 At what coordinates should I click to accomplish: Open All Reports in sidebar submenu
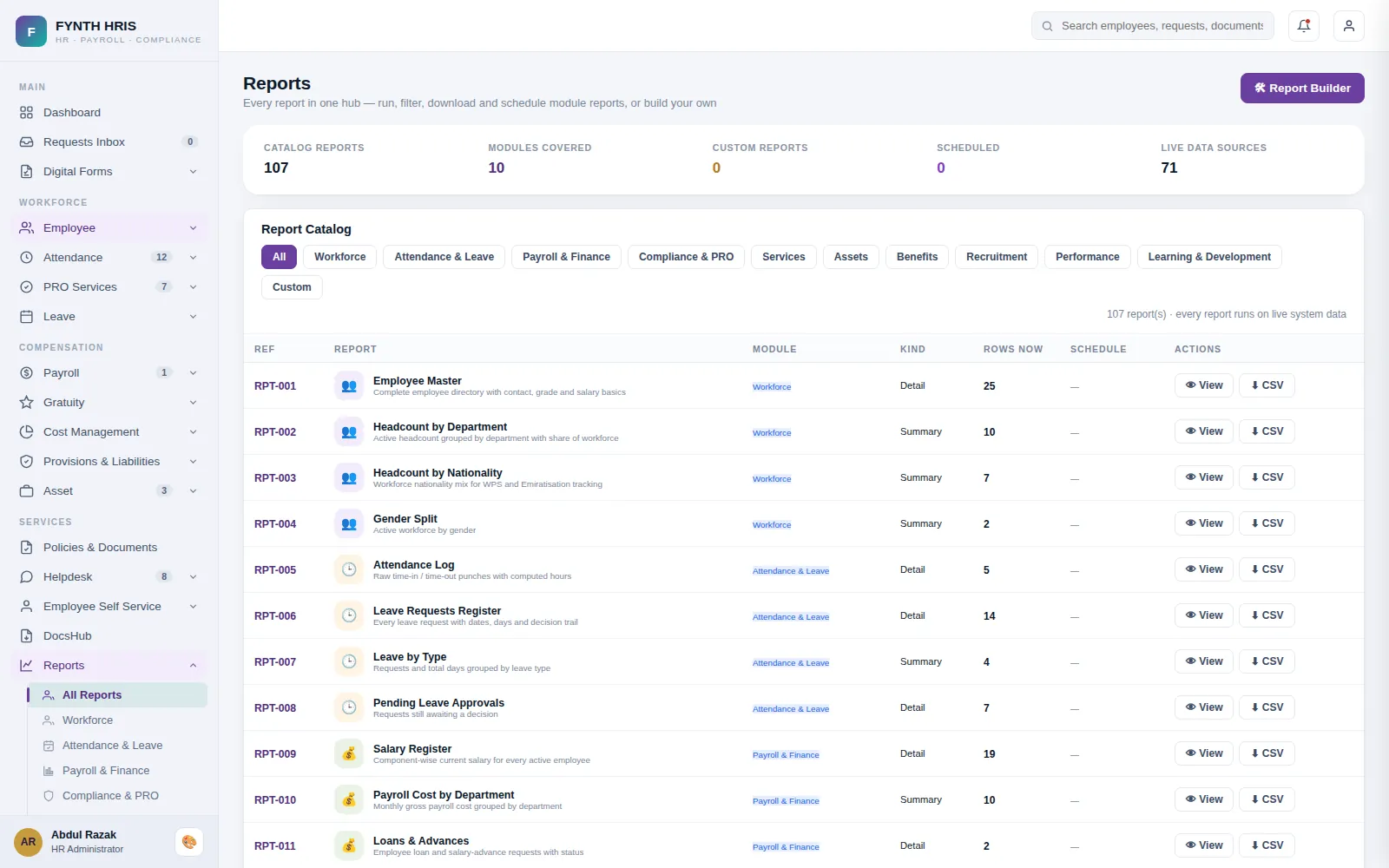[116, 695]
